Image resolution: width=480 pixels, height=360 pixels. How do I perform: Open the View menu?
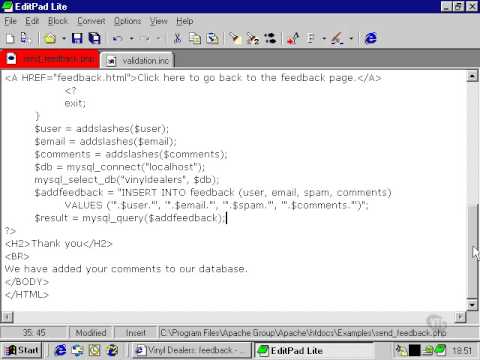158,21
